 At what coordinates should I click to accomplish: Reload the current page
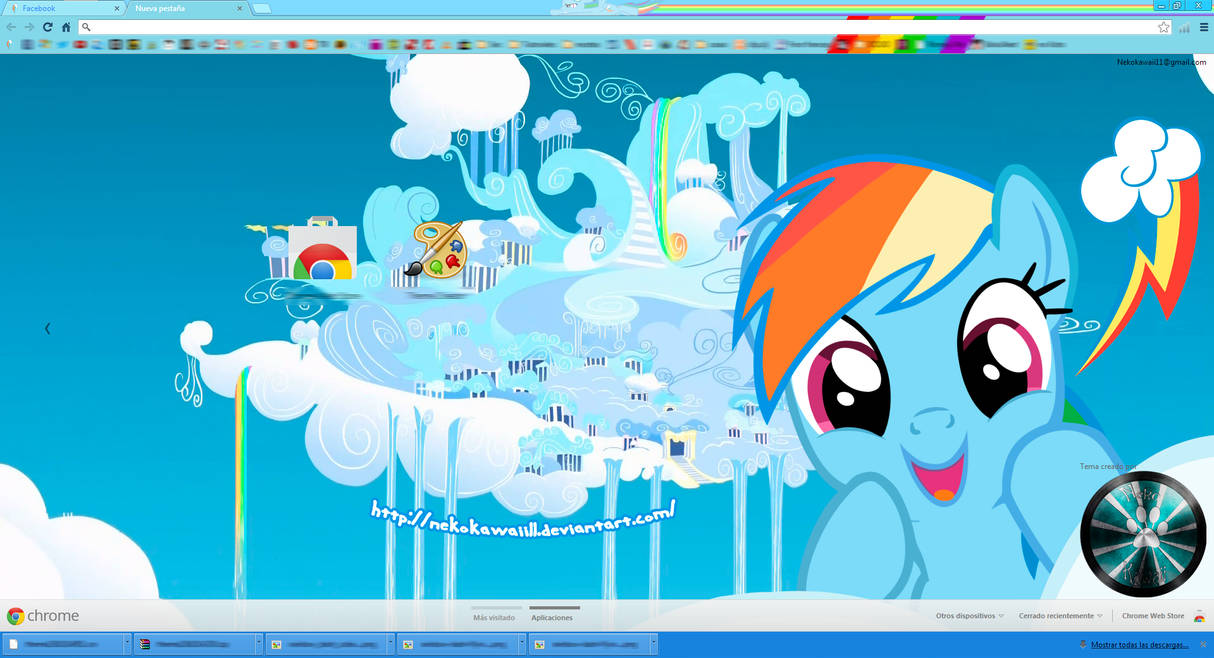click(x=47, y=27)
